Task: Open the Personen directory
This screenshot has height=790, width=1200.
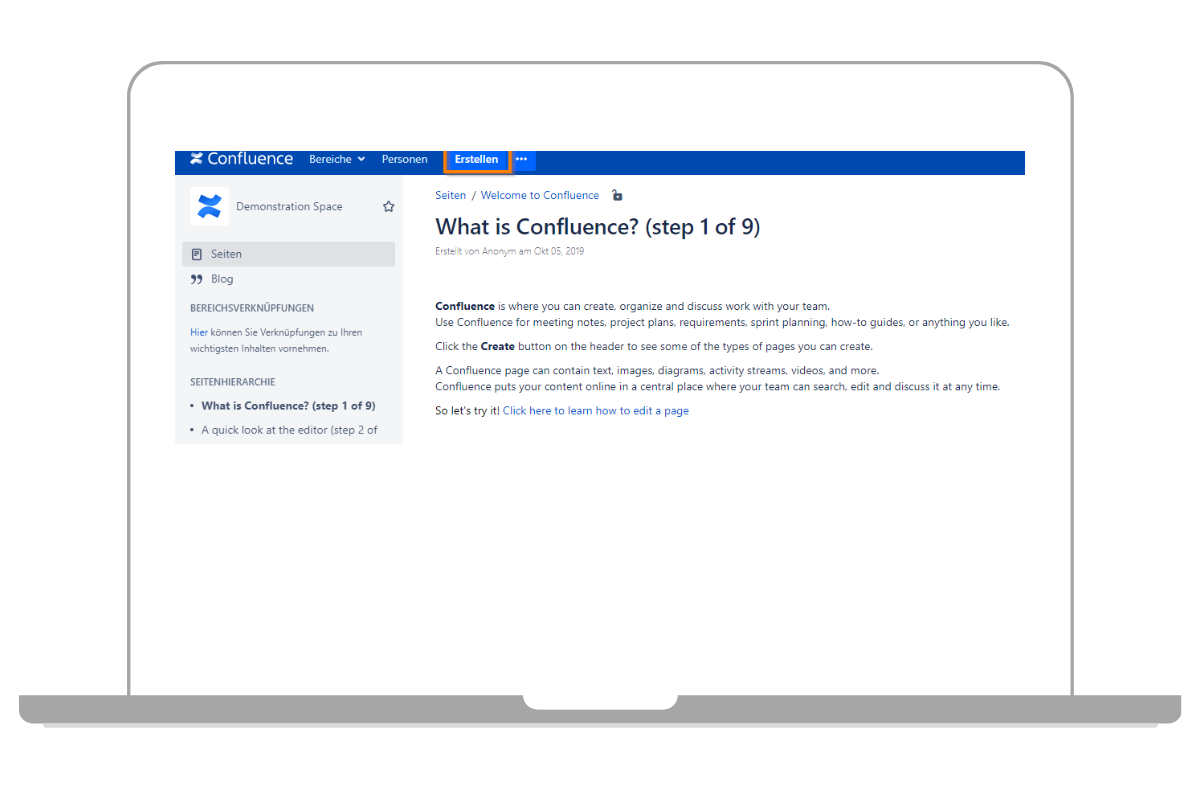Action: 404,159
